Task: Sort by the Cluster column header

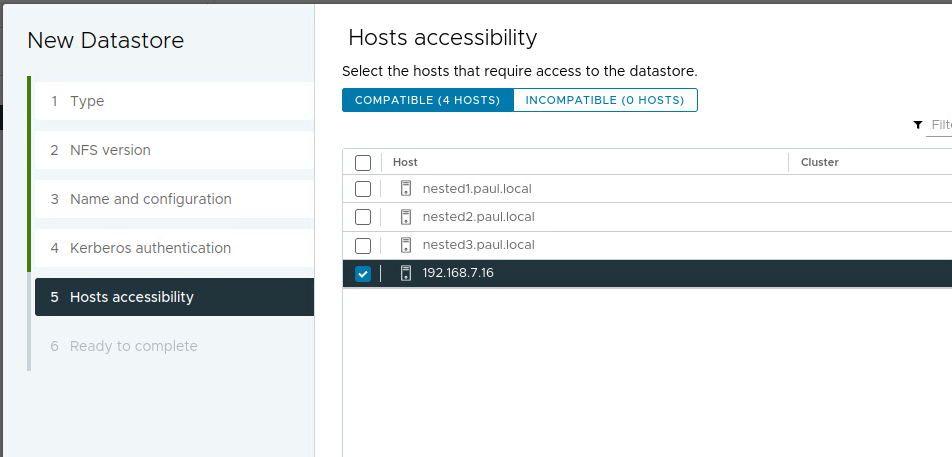Action: pos(819,162)
